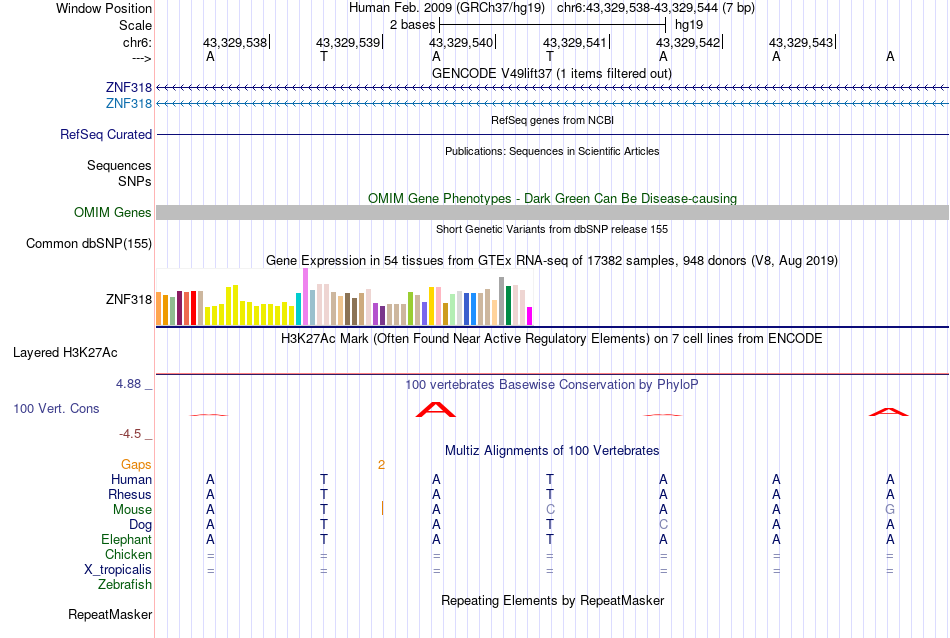950x638 pixels.
Task: Select the Human alignment row label
Action: tap(131, 479)
